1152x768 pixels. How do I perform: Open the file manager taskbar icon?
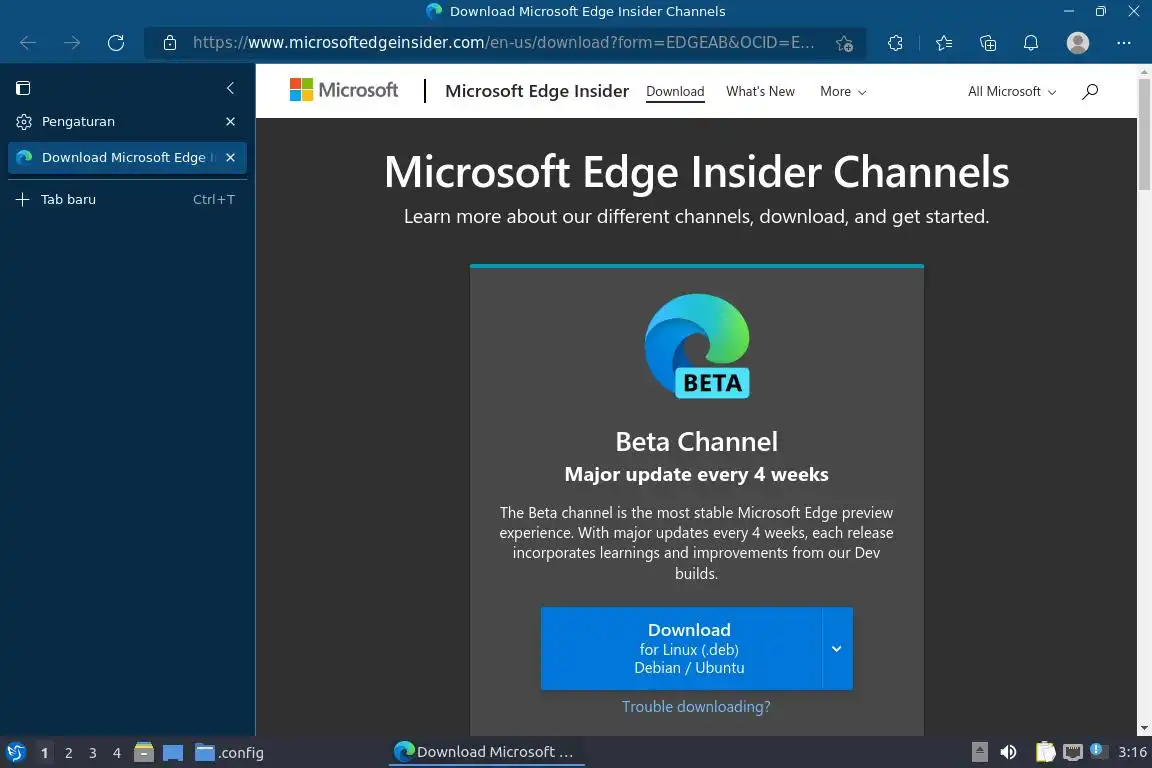point(144,752)
